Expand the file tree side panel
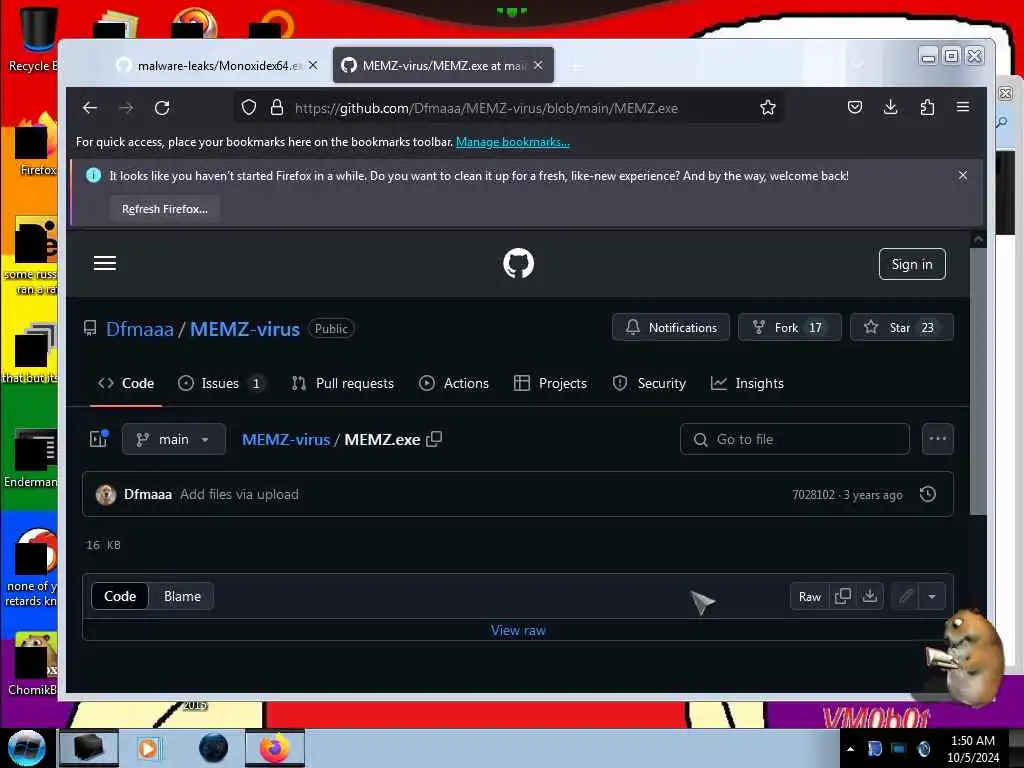The height and width of the screenshot is (768, 1024). [99, 438]
